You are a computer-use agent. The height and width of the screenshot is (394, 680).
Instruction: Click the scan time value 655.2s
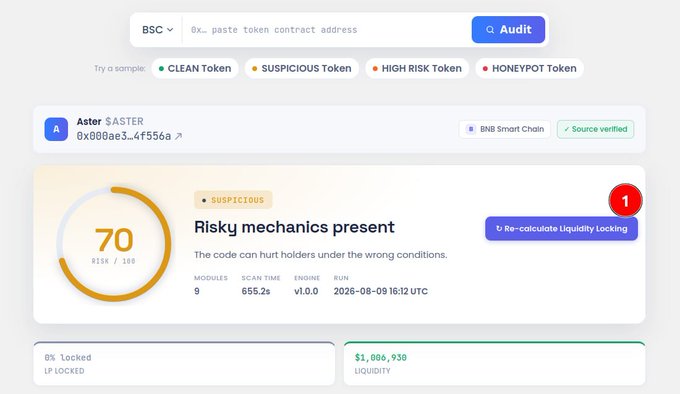point(256,291)
